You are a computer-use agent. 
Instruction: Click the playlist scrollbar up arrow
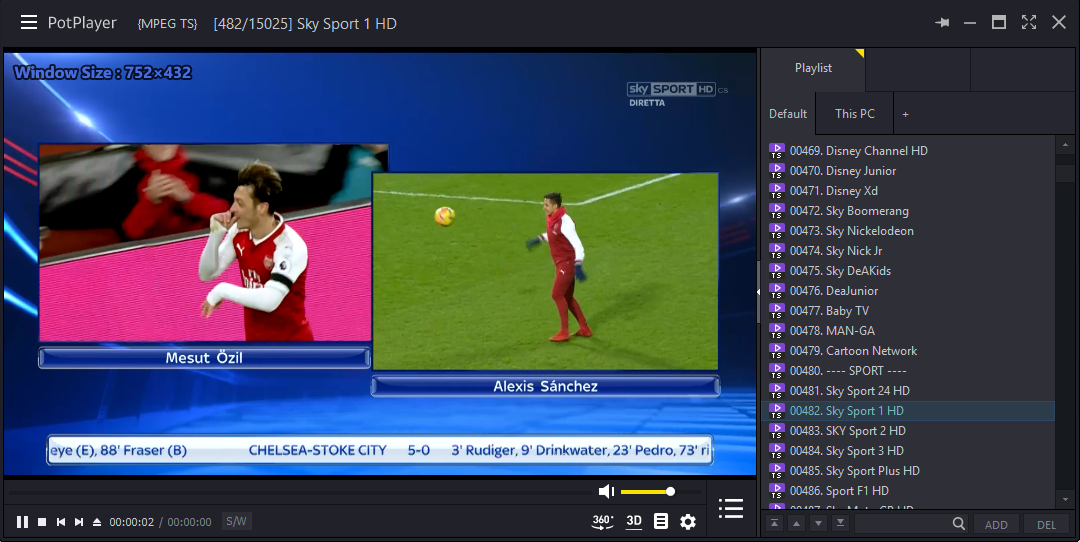(1066, 145)
